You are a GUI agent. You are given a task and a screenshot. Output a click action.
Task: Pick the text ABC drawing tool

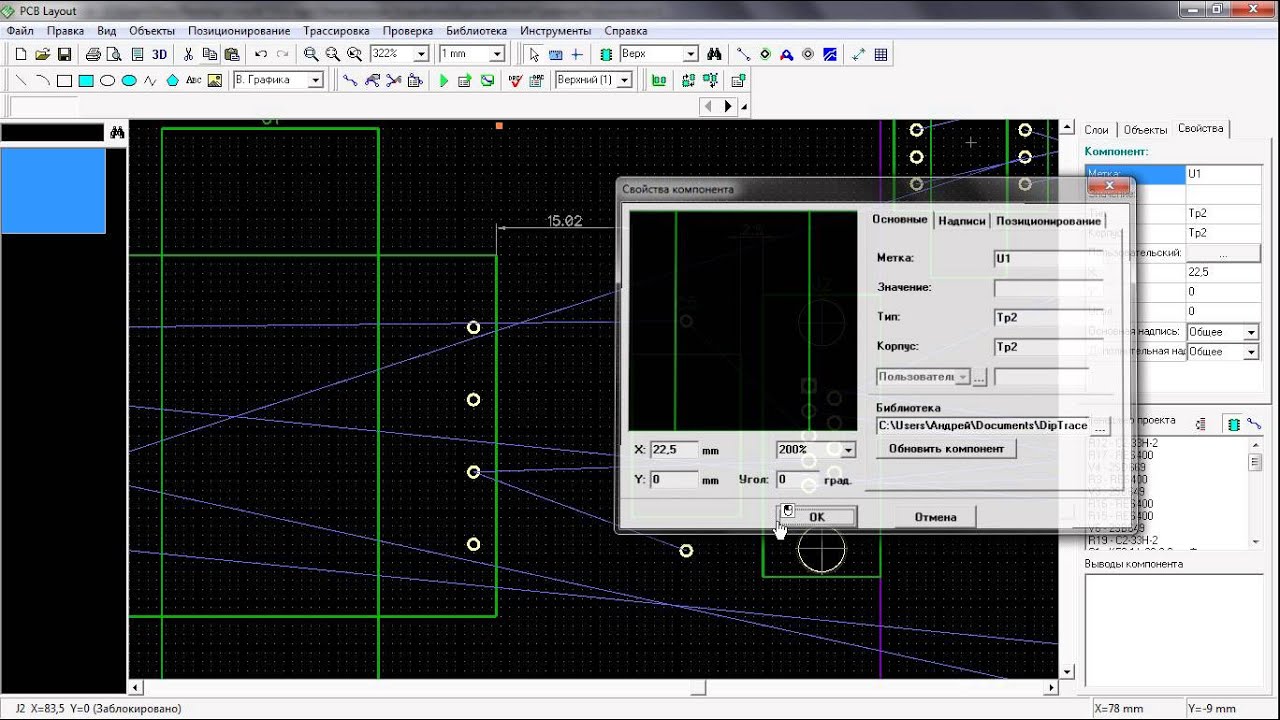point(194,80)
